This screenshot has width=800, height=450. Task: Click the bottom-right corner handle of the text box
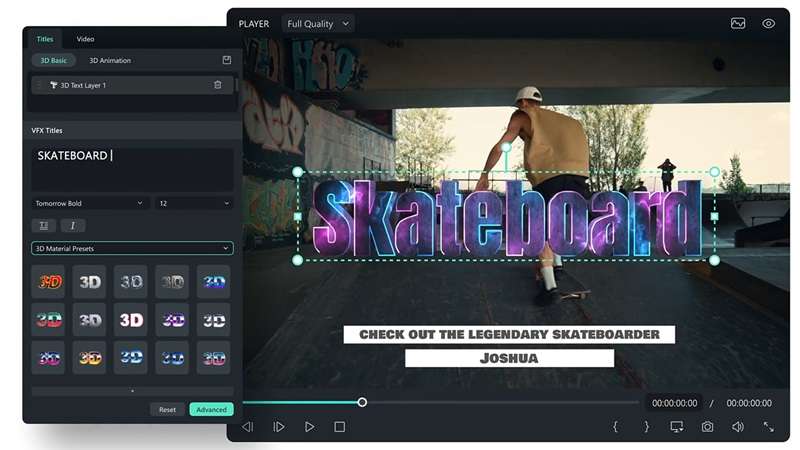[x=714, y=260]
